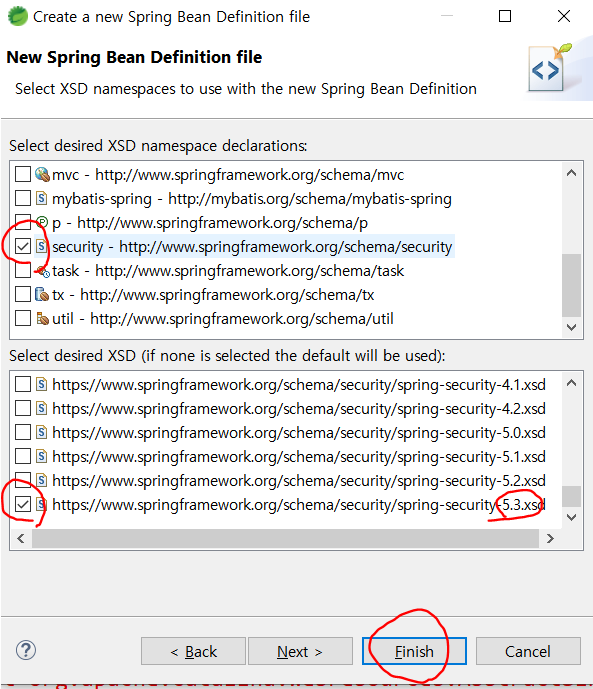Cancel the bean definition wizard

click(528, 651)
